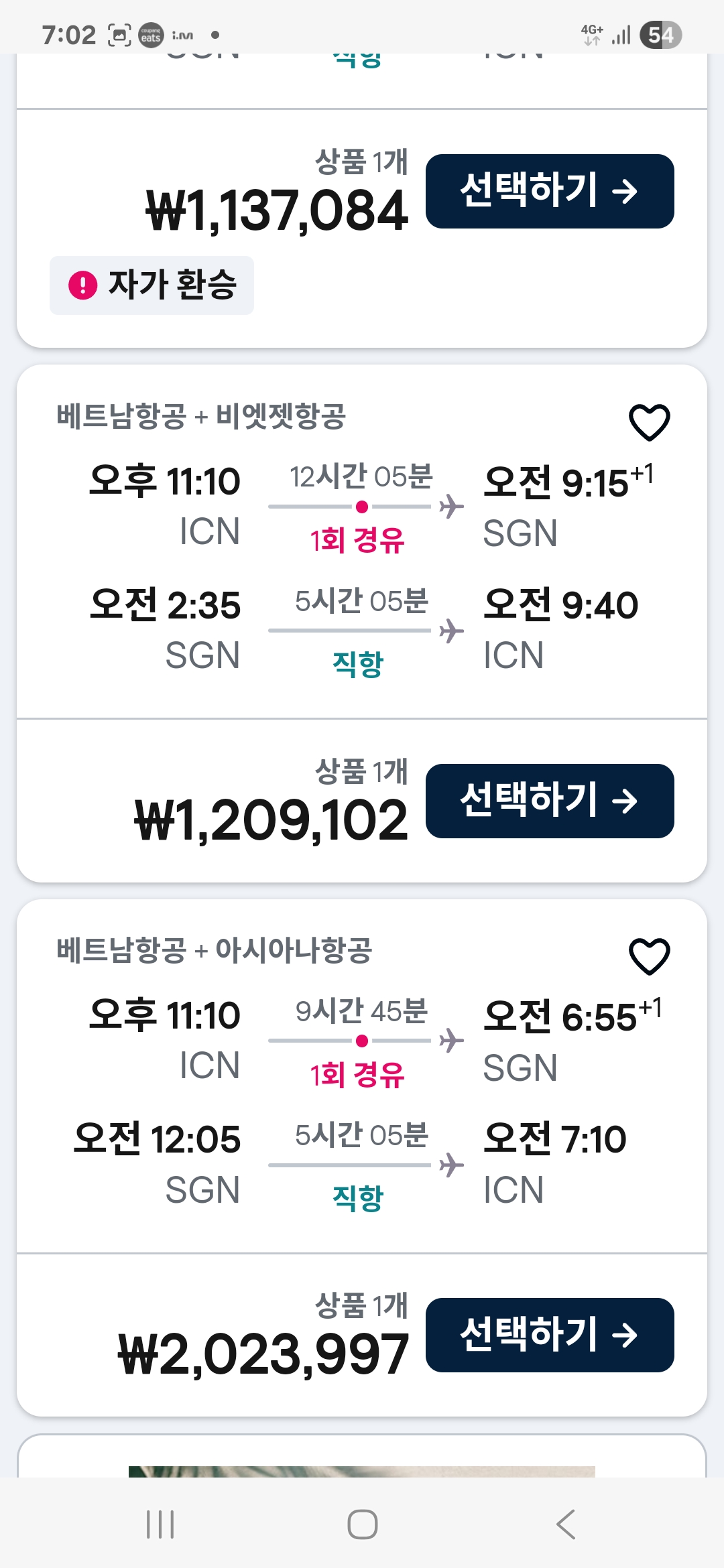Tap the Coupang Eats notification icon
This screenshot has width=724, height=1568.
pos(151,35)
